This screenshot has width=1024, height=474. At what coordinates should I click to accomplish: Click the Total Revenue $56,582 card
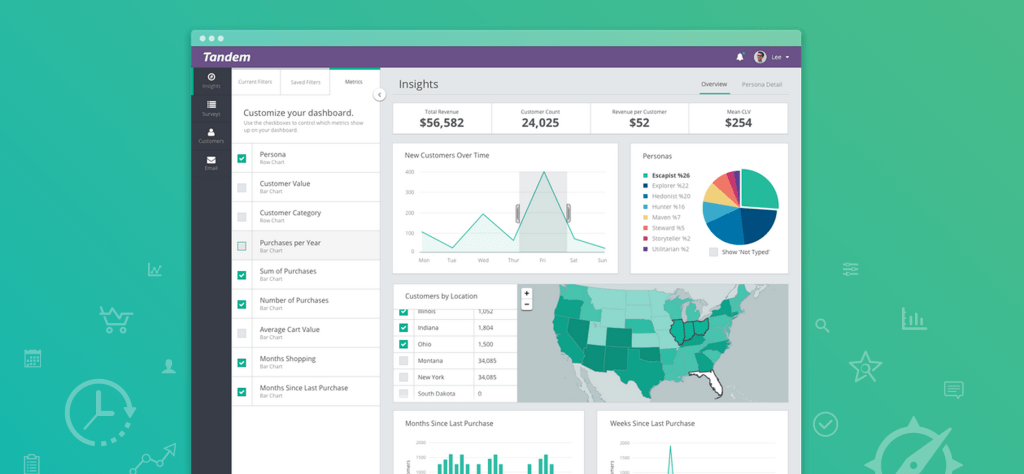coord(441,118)
